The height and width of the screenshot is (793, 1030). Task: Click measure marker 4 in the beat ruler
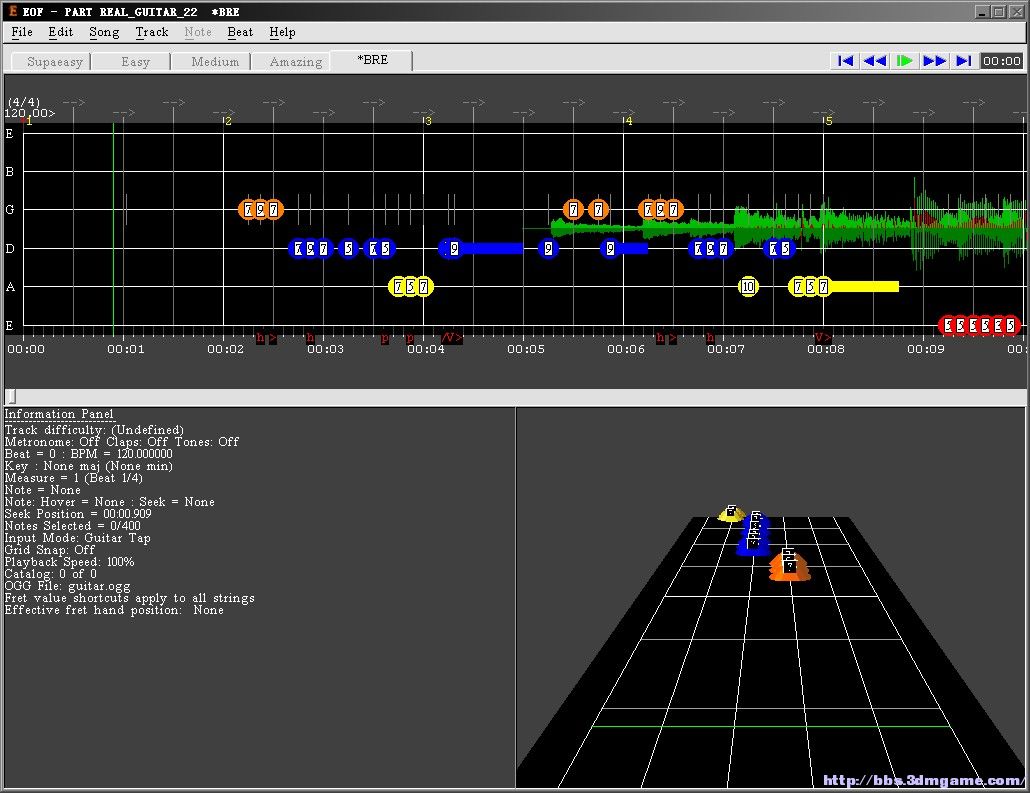(628, 121)
